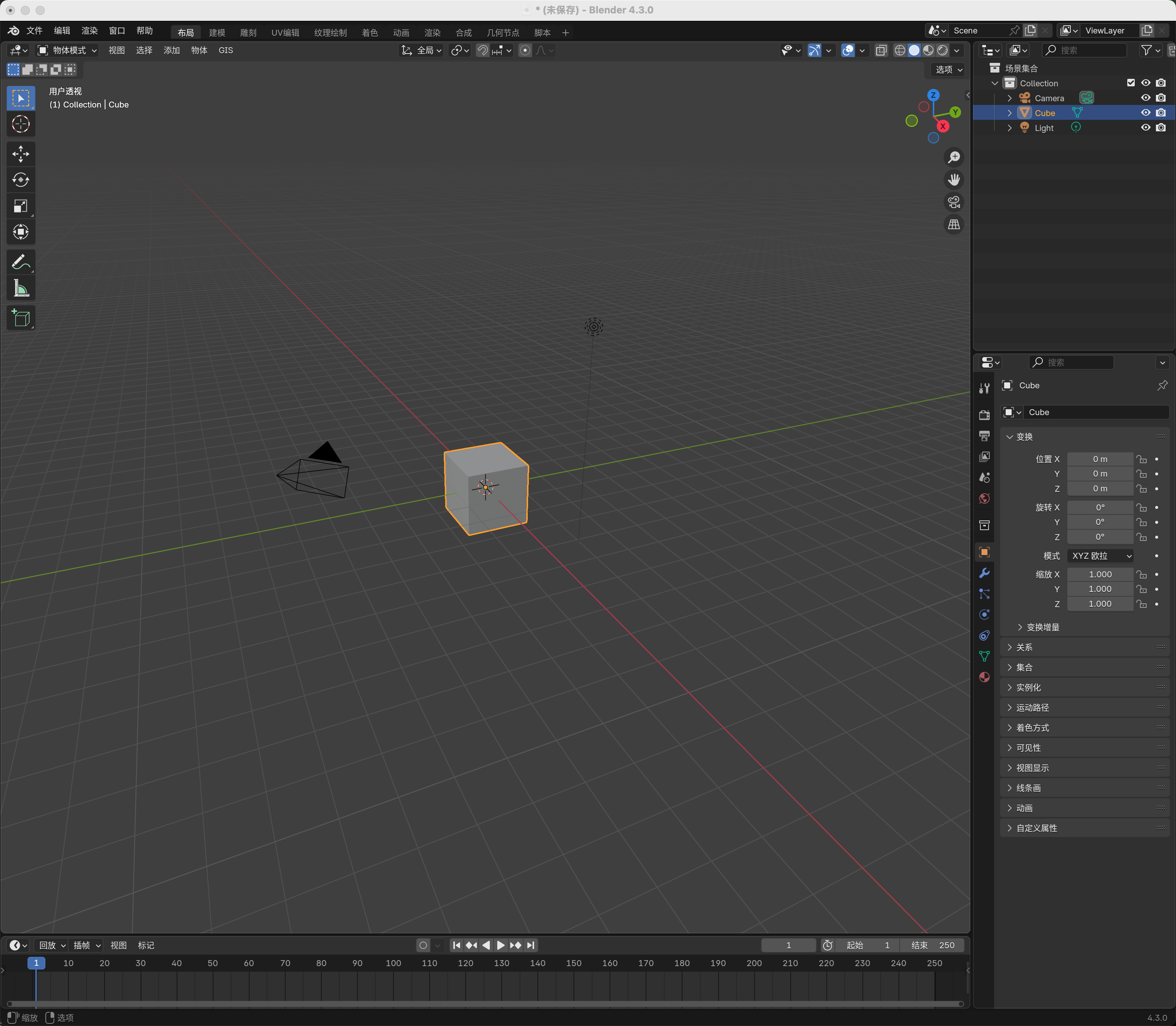Expand the 关系 panel
1176x1026 pixels.
pos(1024,647)
